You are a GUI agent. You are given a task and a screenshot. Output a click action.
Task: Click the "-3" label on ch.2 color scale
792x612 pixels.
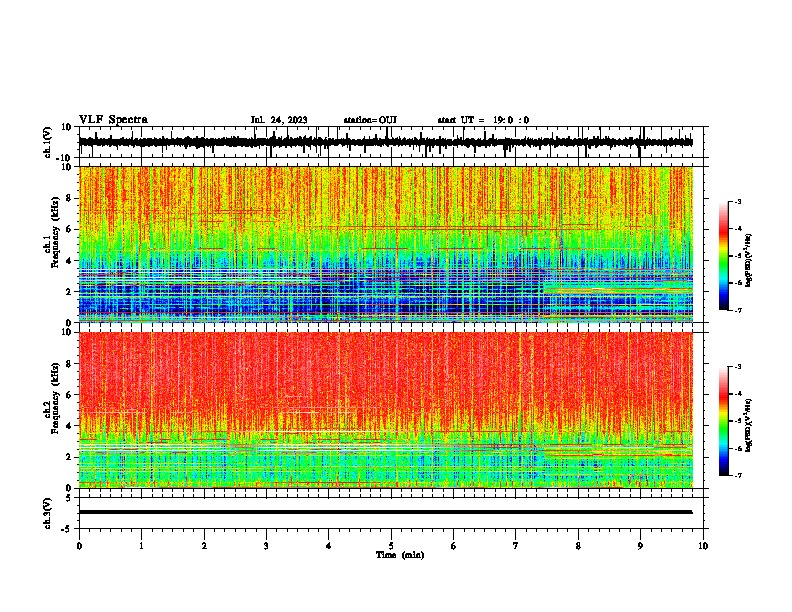[x=738, y=367]
